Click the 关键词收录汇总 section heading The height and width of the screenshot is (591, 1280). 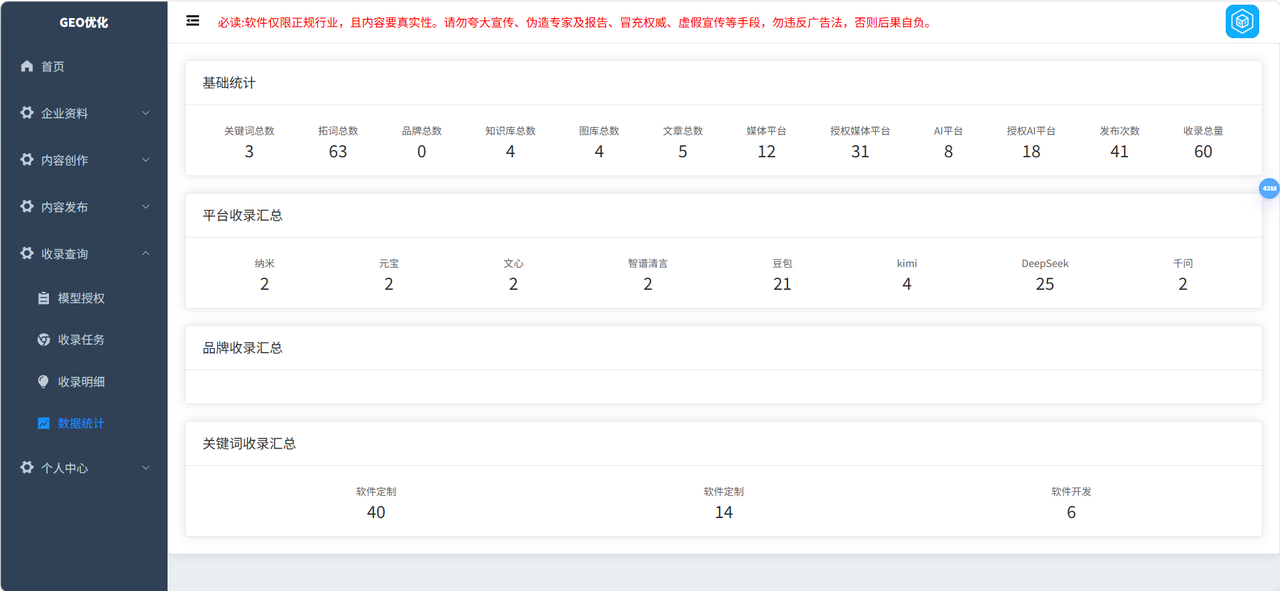pos(249,443)
